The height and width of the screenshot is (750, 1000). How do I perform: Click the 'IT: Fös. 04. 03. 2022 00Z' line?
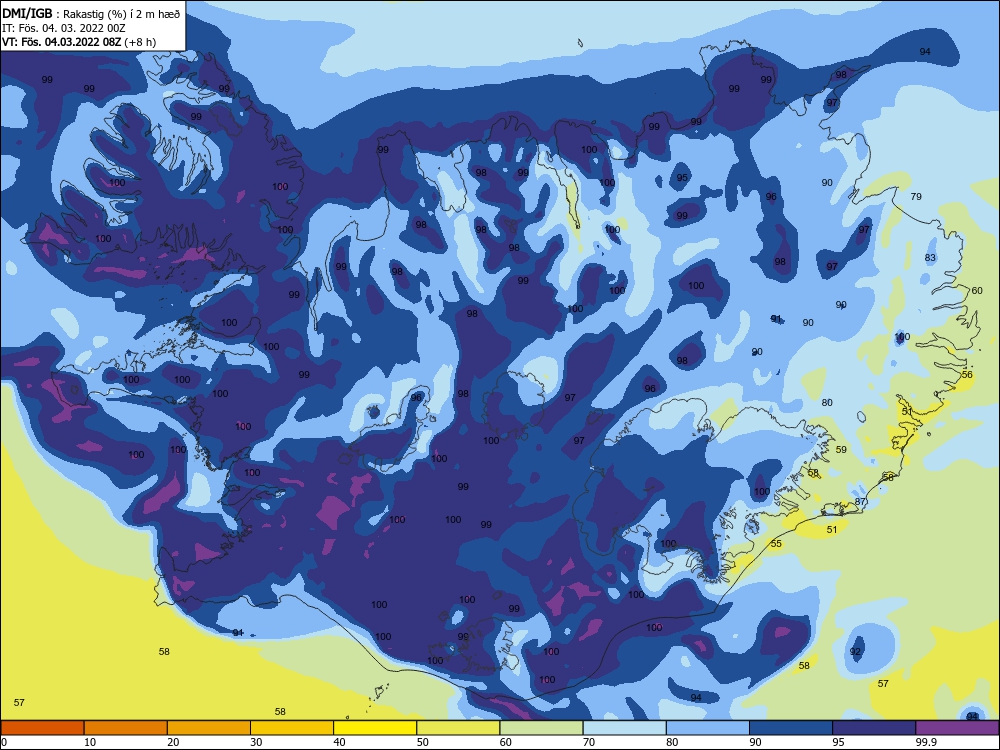coord(64,28)
